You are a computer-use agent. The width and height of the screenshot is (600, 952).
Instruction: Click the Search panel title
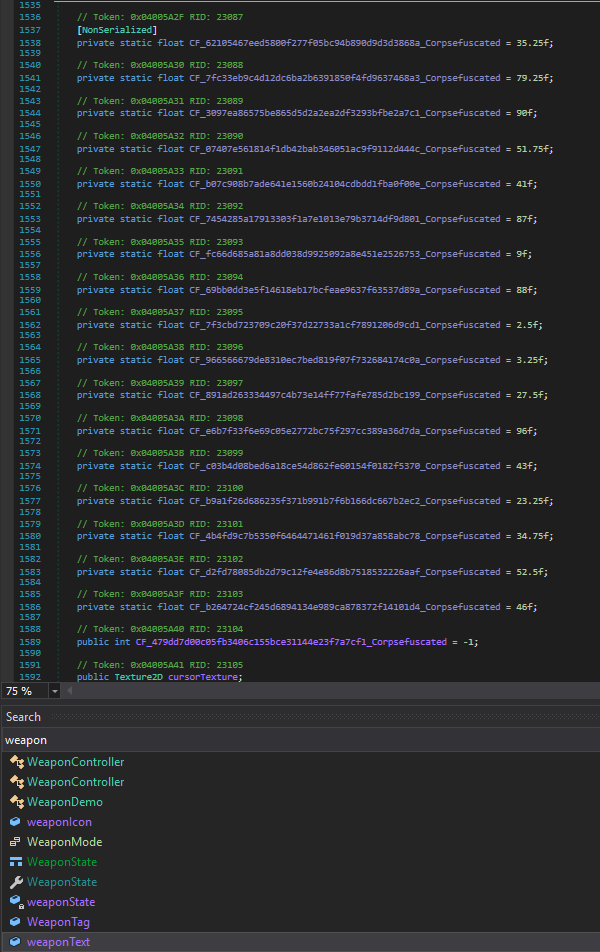pyautogui.click(x=23, y=717)
